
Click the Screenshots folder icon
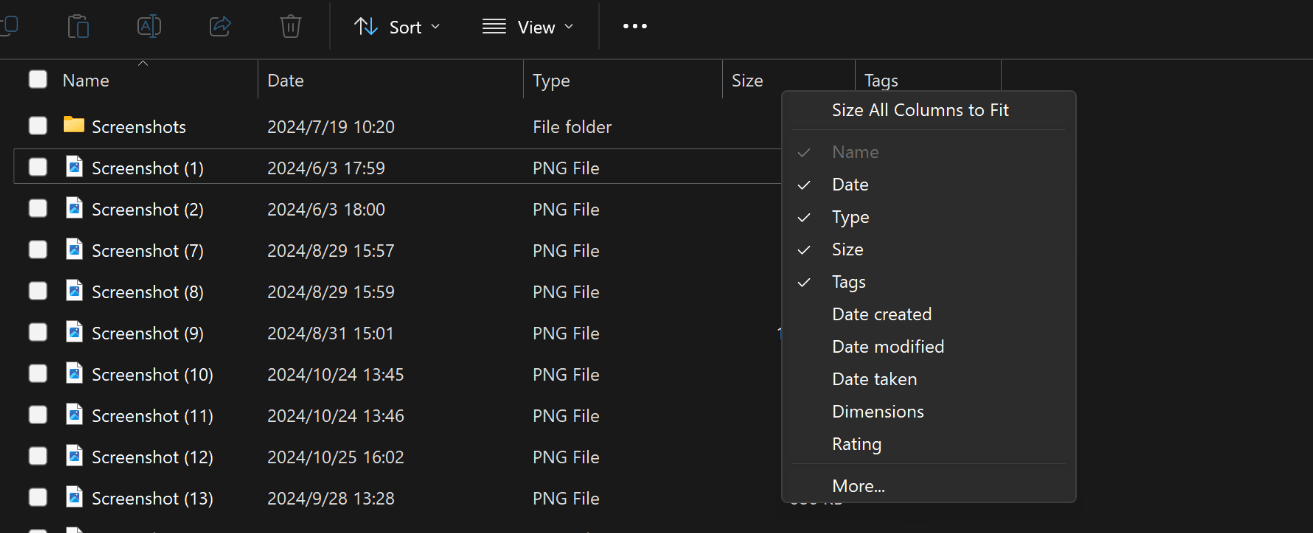point(73,125)
